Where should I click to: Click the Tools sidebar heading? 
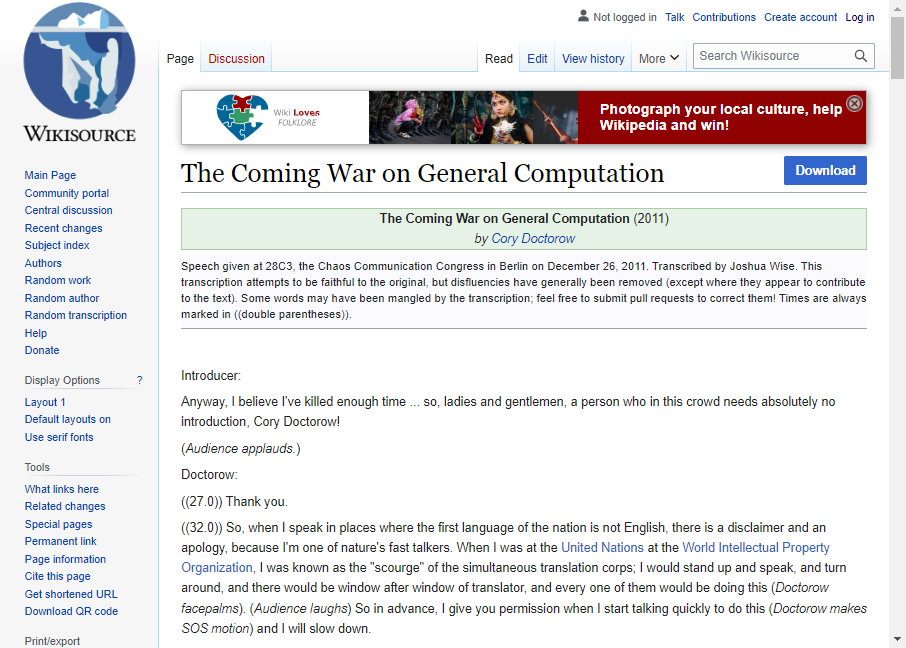(37, 467)
